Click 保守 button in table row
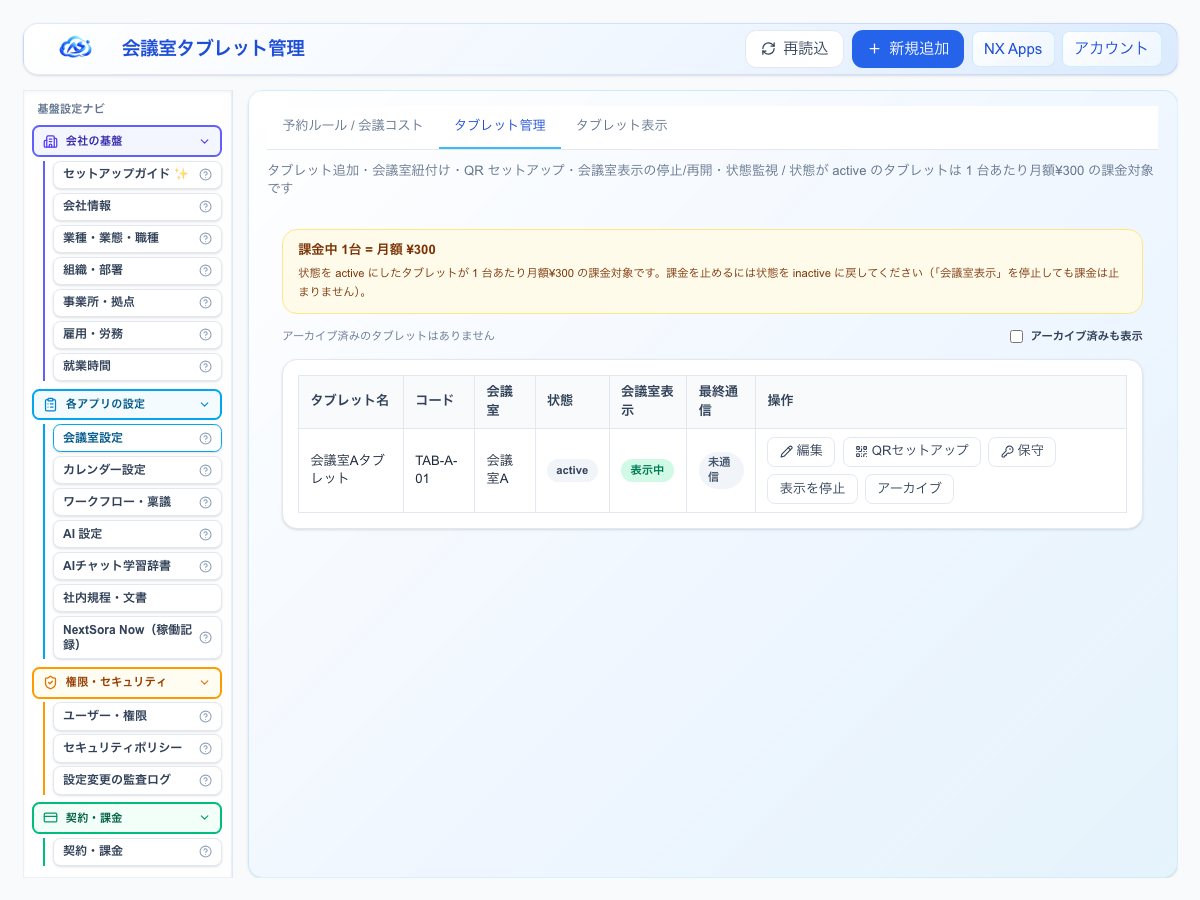Screen dimensions: 1200x900 1022,451
